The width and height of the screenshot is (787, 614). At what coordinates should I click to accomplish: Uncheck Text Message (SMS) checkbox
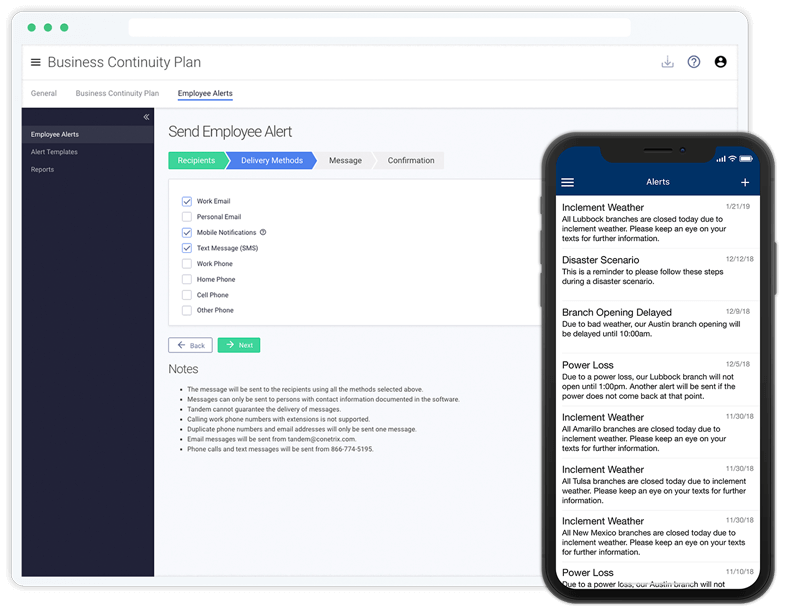click(187, 248)
